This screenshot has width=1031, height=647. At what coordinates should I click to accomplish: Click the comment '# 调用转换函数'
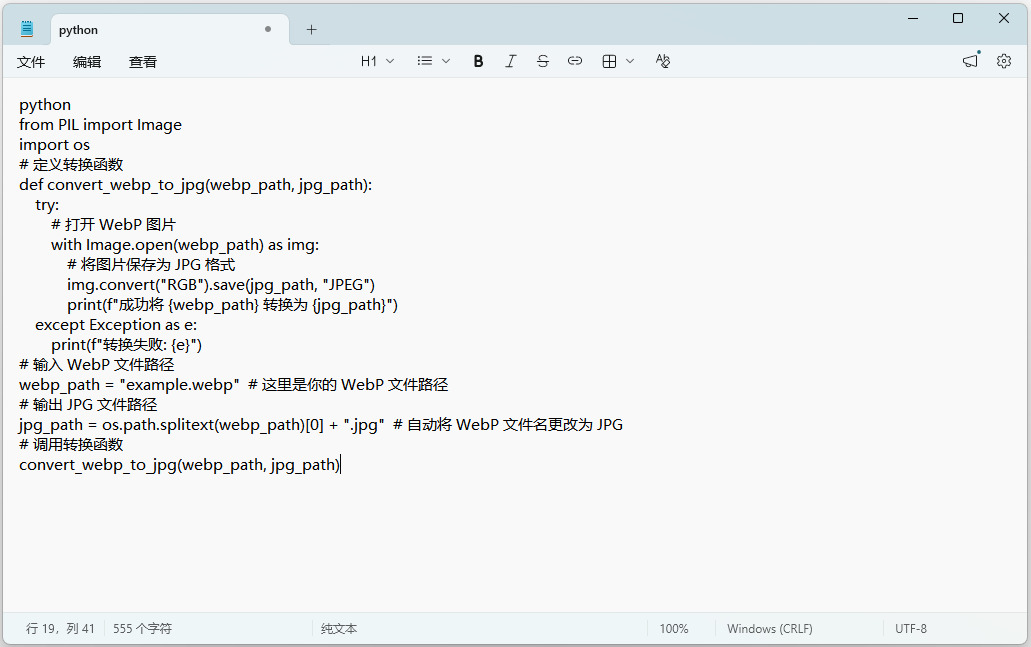pyautogui.click(x=71, y=444)
